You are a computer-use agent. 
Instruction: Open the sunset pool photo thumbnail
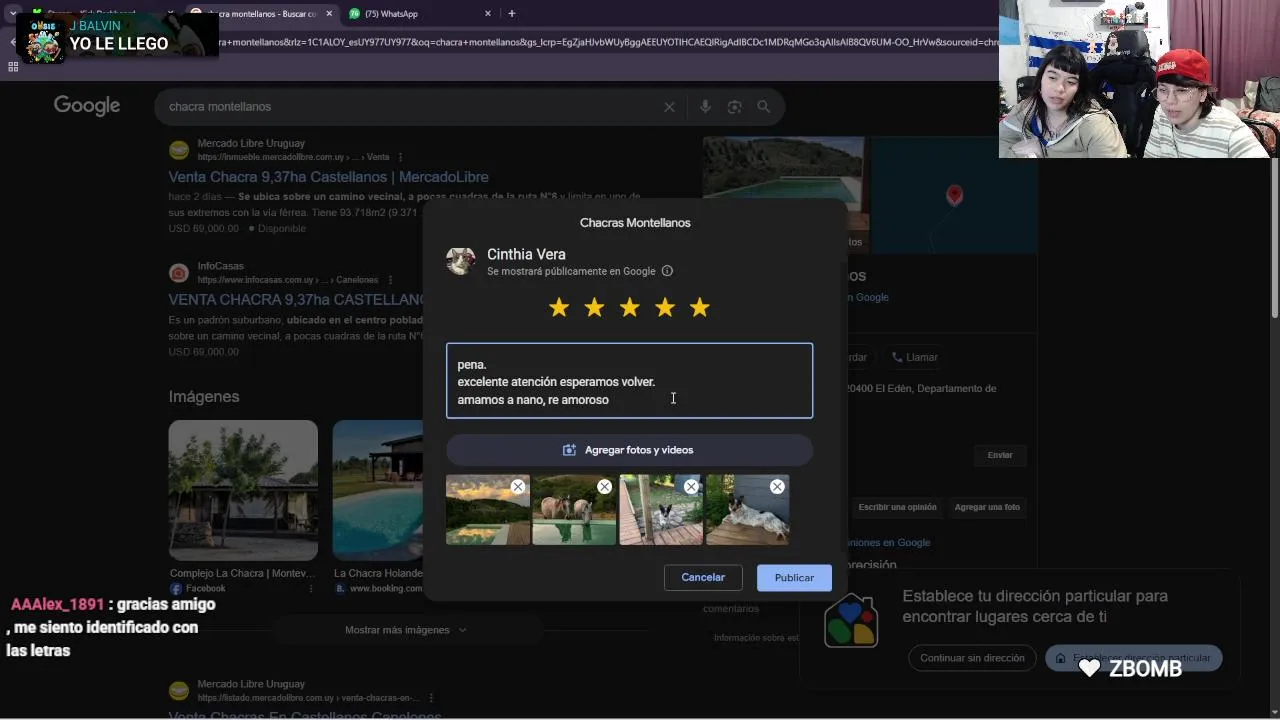[487, 510]
